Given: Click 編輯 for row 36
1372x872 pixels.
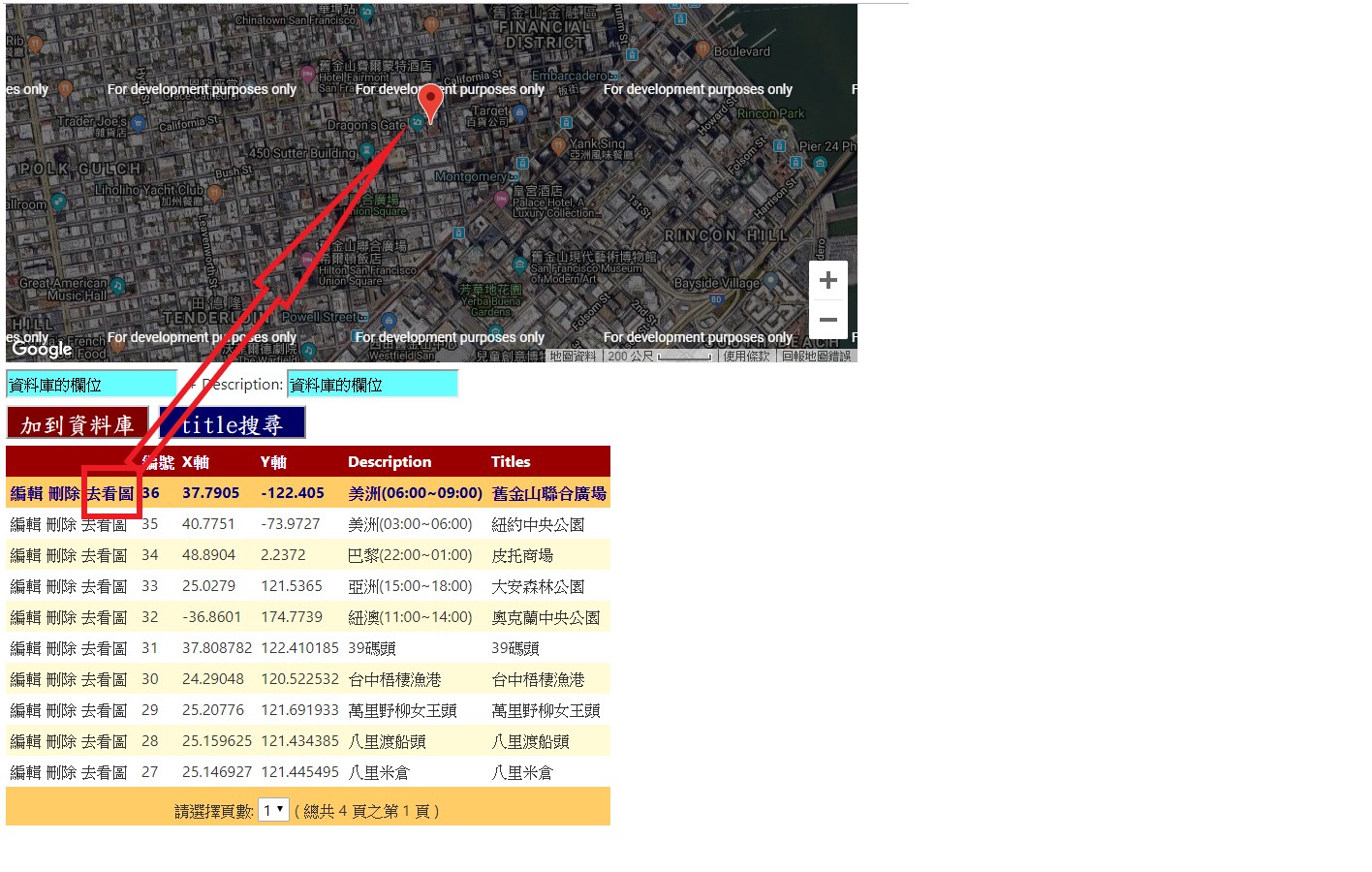Looking at the screenshot, I should [26, 493].
